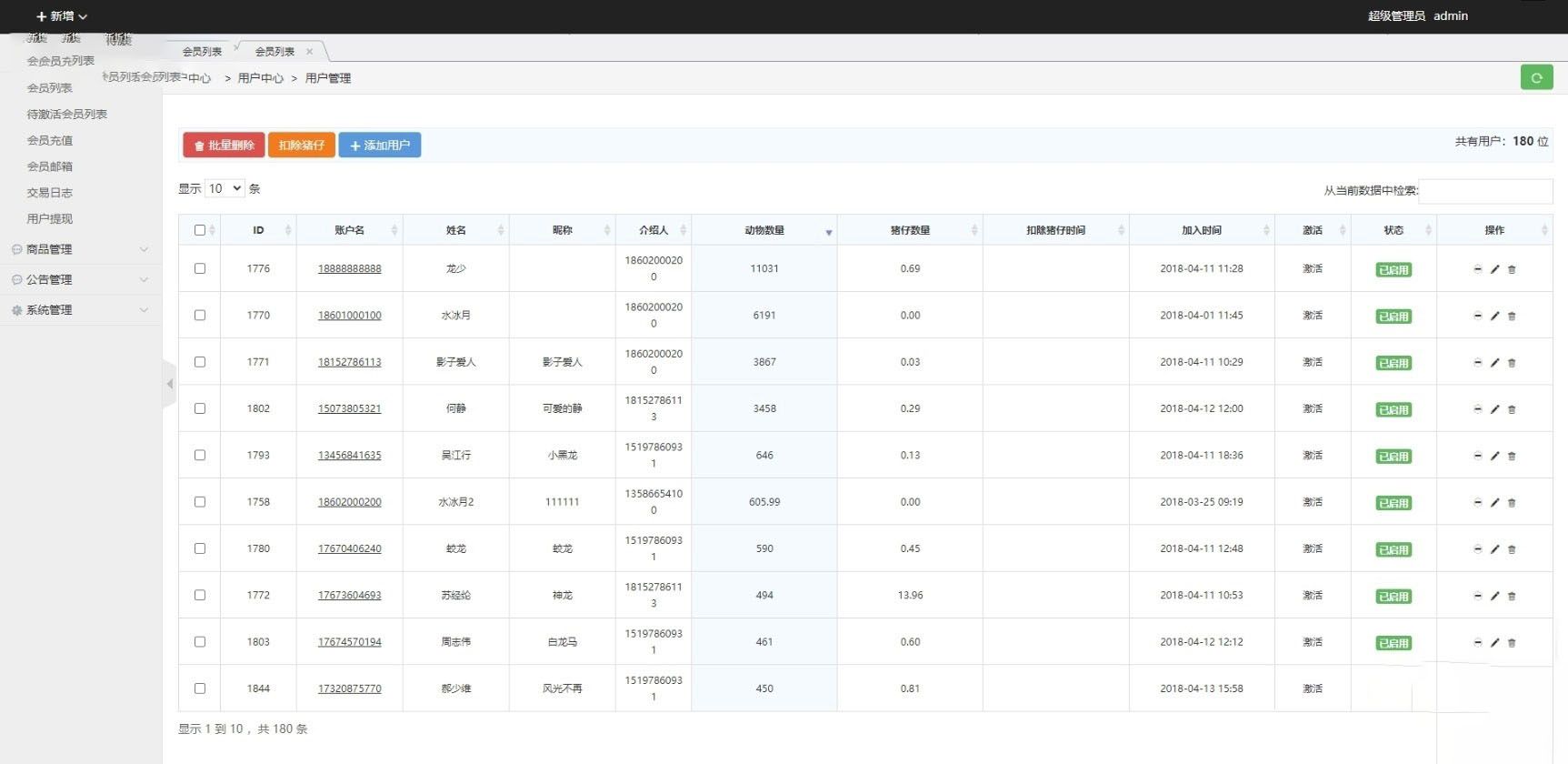Open the rows-per-page dropdown showing 10
The width and height of the screenshot is (1568, 764).
[x=225, y=188]
